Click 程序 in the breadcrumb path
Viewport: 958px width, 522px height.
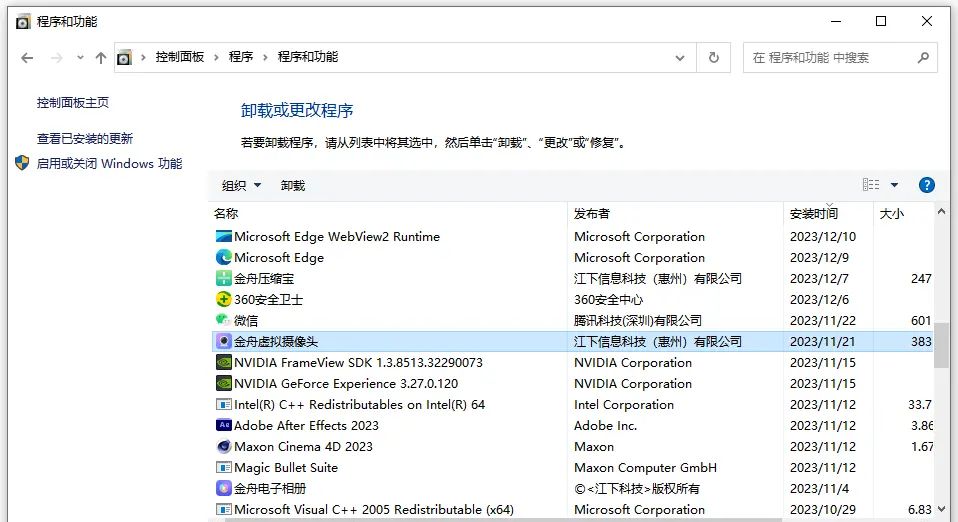[241, 57]
